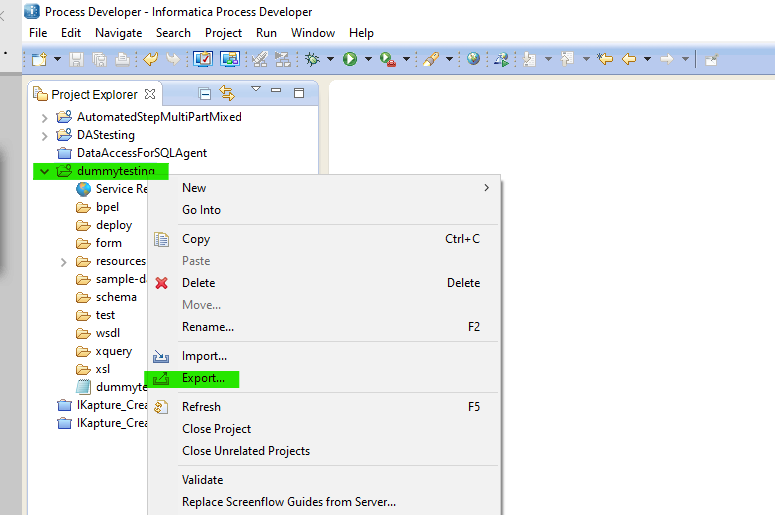Choose Refresh from context menu
This screenshot has width=775, height=515.
pyautogui.click(x=324, y=407)
